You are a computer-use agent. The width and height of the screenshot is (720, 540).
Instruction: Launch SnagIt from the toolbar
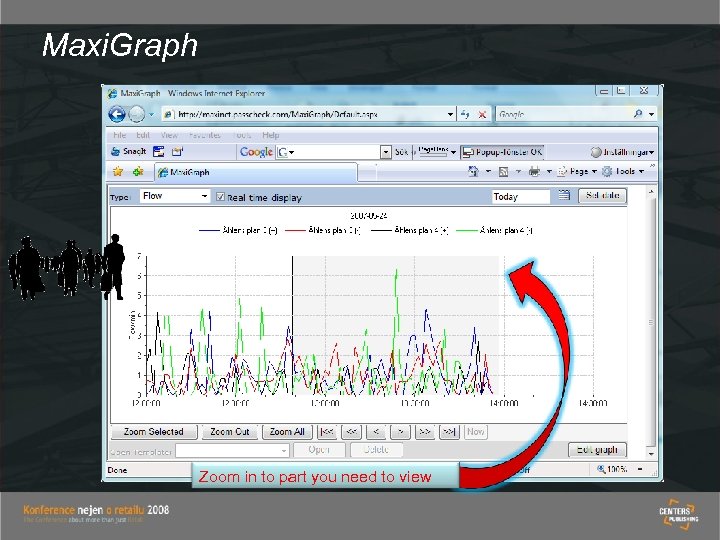(129, 151)
